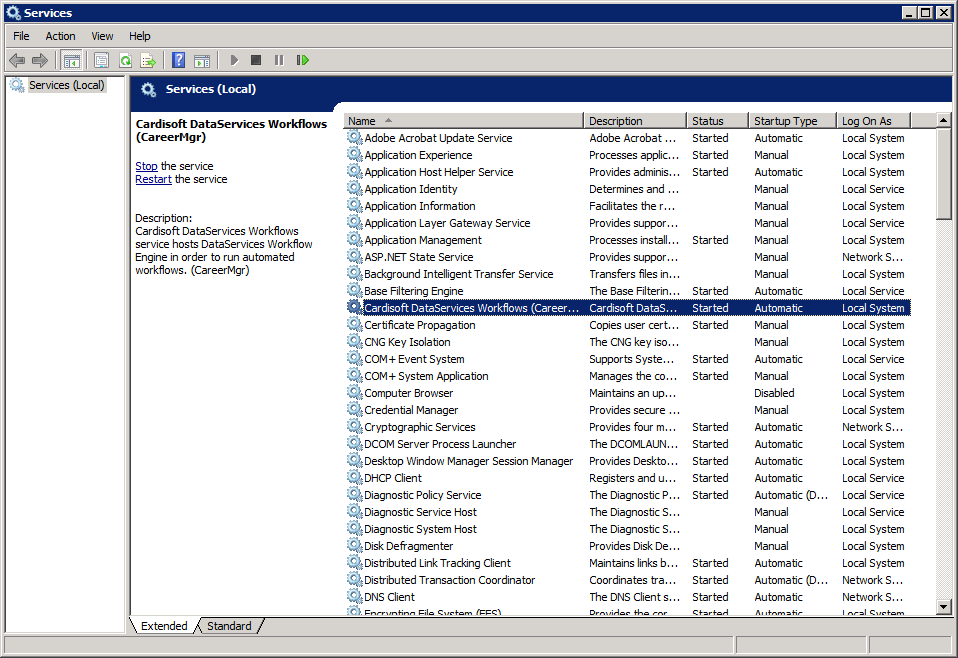The image size is (958, 658).
Task: Select the CNG Key Isolation row
Action: coord(628,342)
